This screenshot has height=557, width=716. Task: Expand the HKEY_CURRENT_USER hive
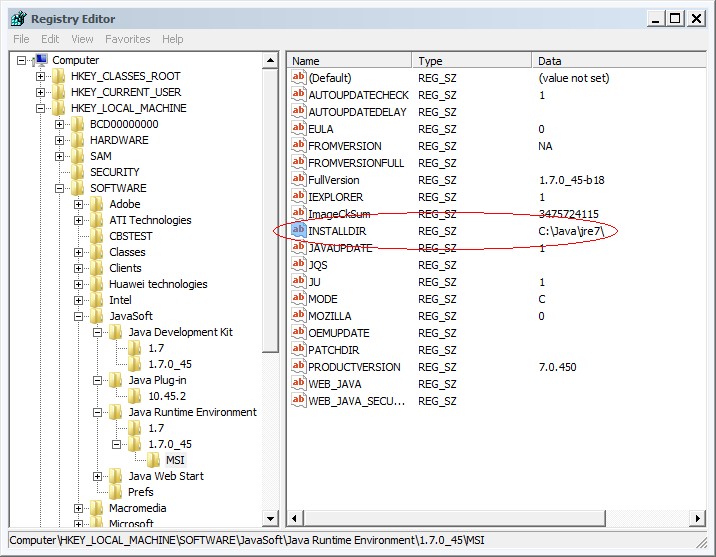(41, 92)
